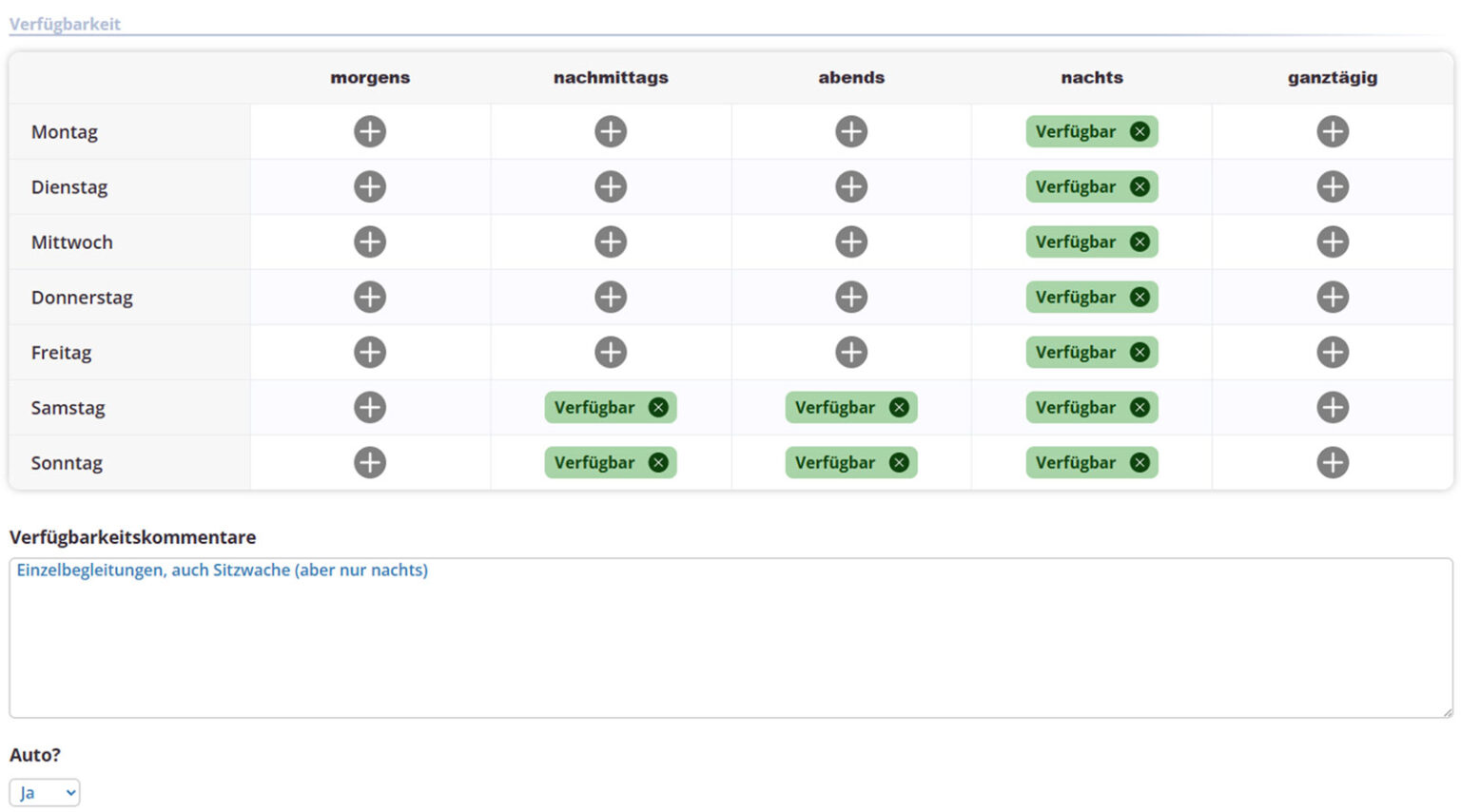This screenshot has height=812, width=1461.
Task: Click the Samstag abends Verfügbar badge
Action: click(x=835, y=407)
